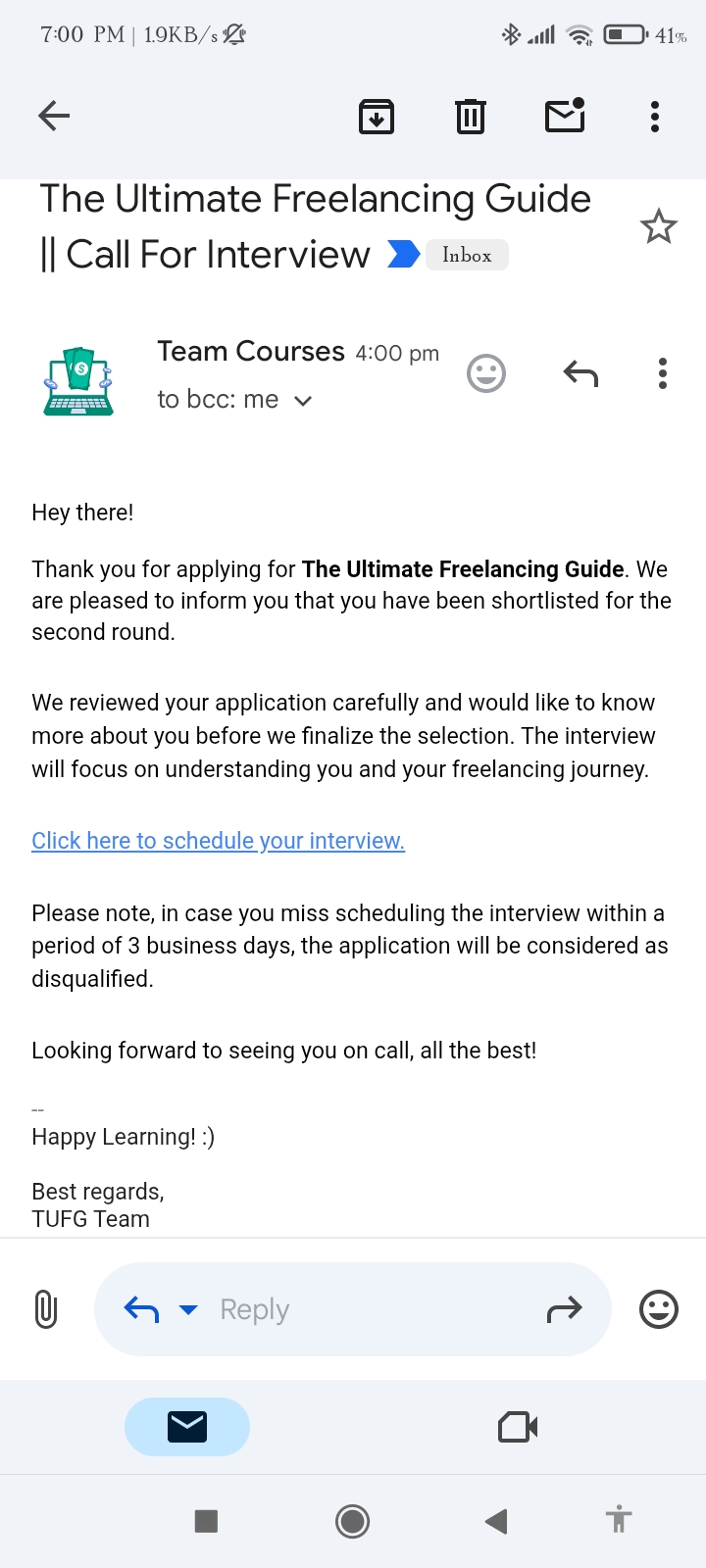Open reply type dropdown arrow

click(188, 1309)
